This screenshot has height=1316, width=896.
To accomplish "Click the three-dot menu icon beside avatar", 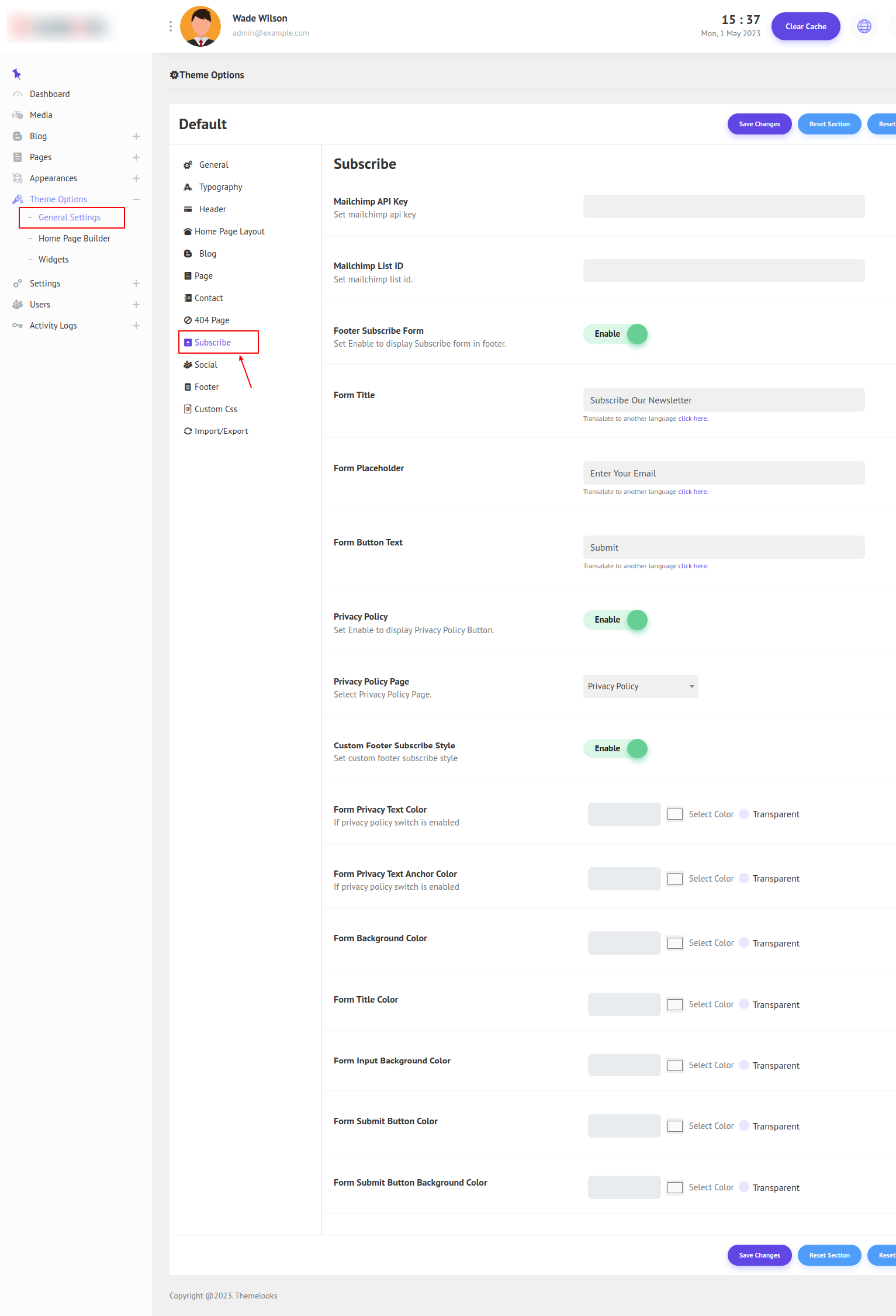I will pyautogui.click(x=170, y=26).
